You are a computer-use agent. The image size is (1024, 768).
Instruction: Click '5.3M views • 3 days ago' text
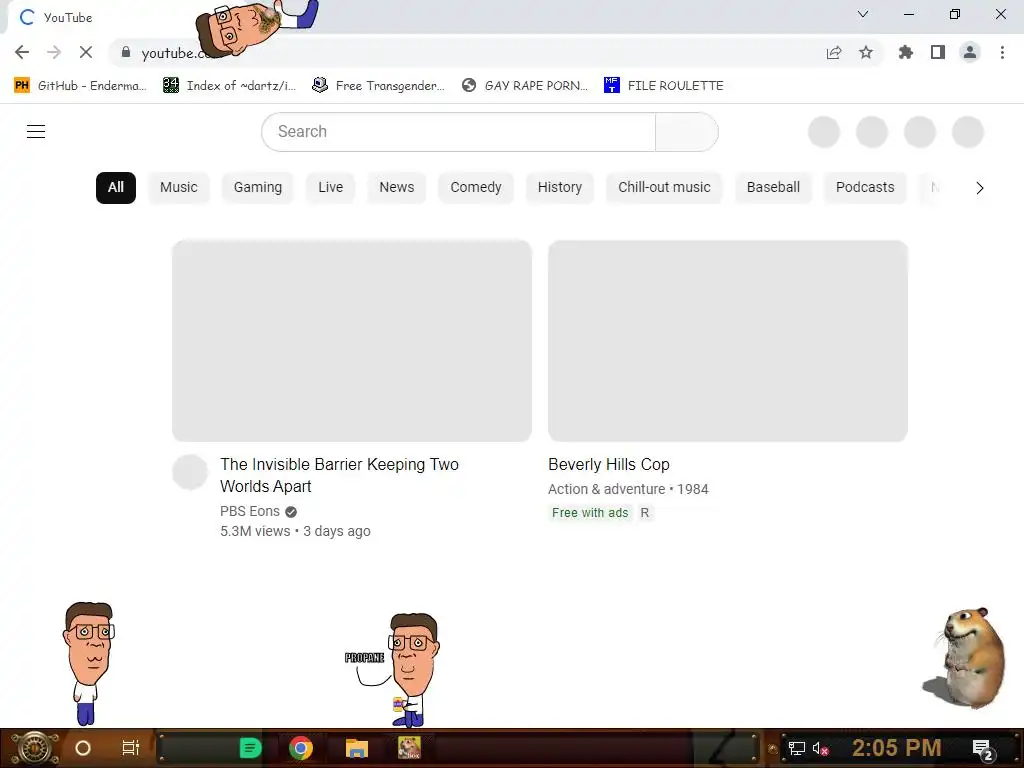tap(295, 531)
